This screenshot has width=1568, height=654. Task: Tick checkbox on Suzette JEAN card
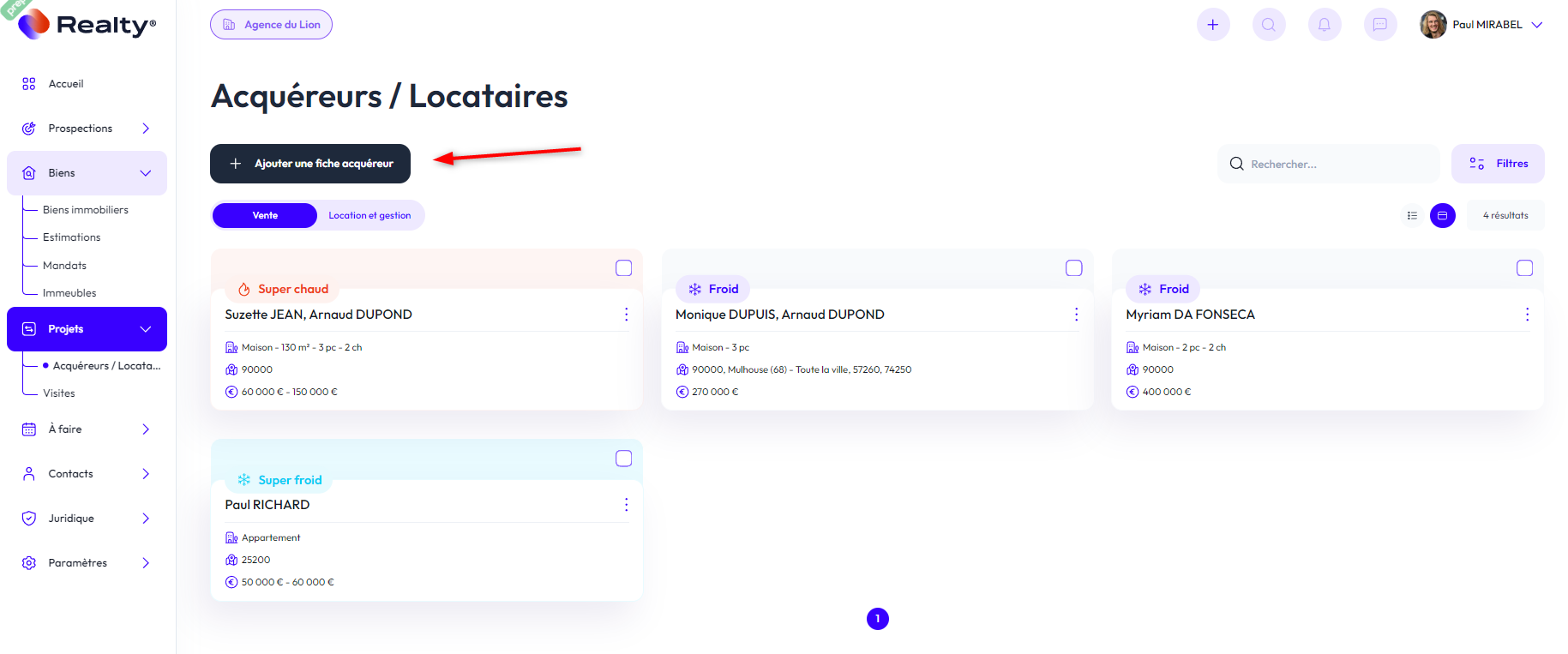pos(623,268)
